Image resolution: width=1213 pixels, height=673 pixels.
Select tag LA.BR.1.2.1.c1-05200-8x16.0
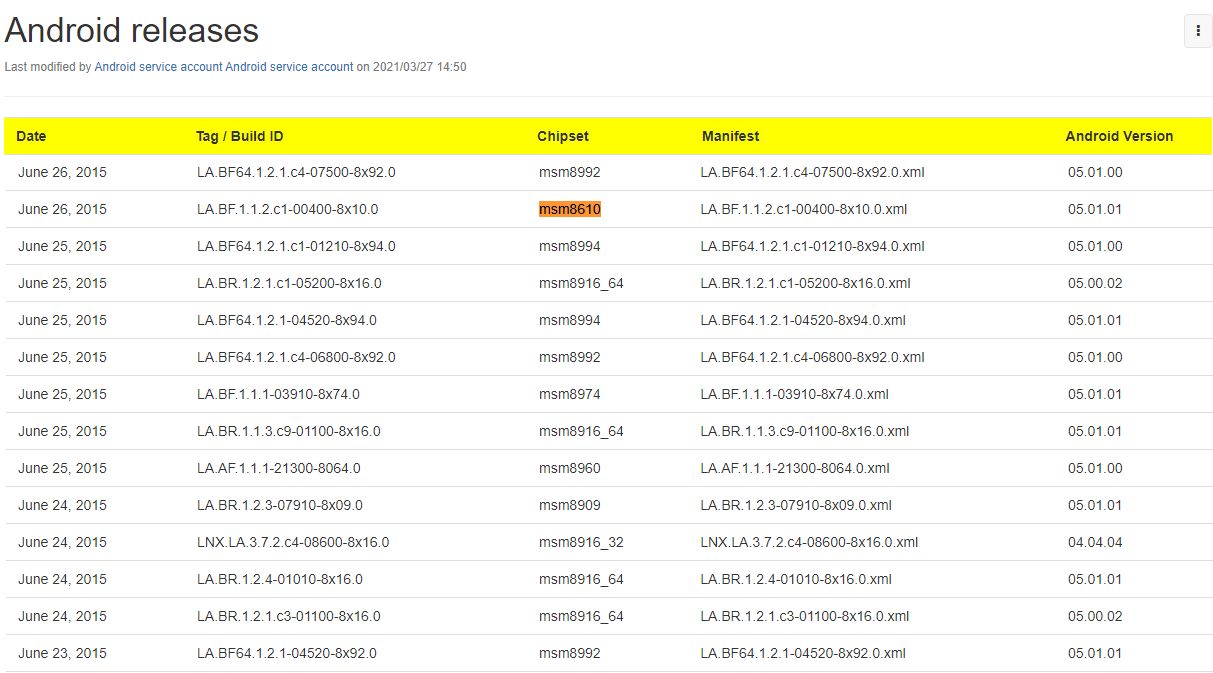pos(289,283)
